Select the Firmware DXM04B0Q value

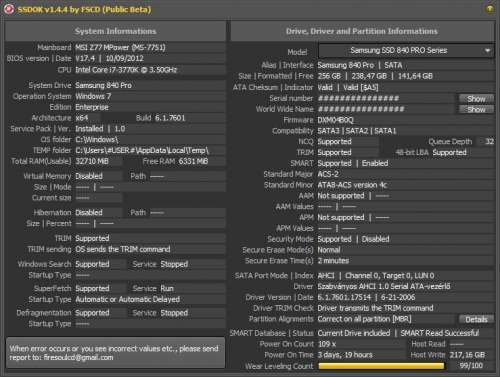click(335, 120)
